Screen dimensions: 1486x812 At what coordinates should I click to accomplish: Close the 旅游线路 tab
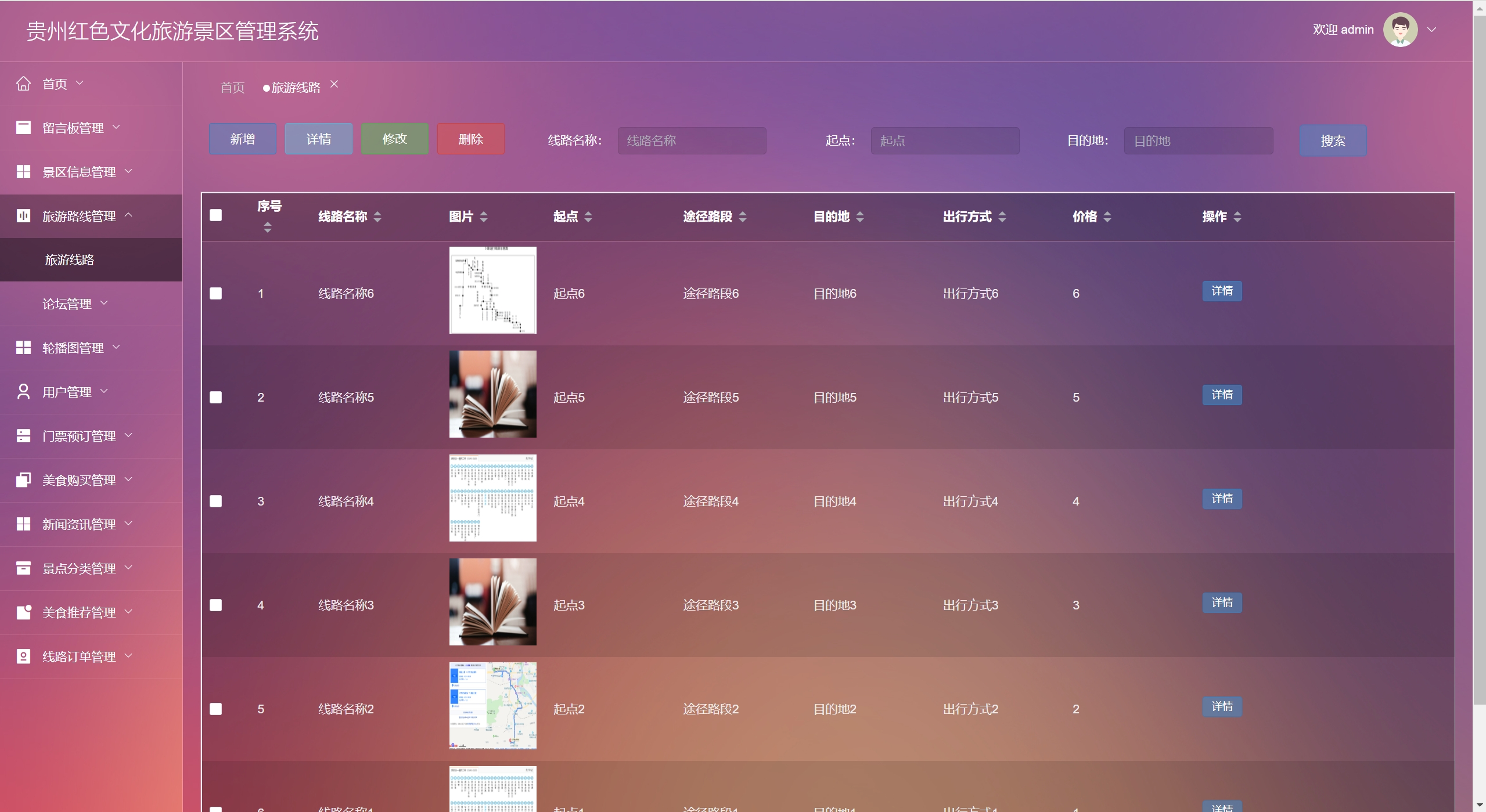coord(334,84)
